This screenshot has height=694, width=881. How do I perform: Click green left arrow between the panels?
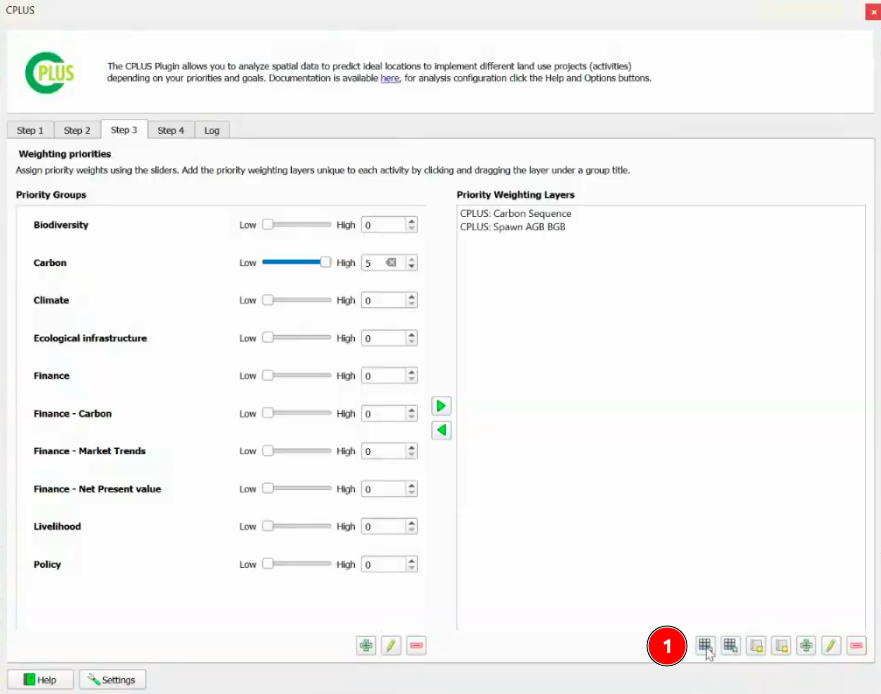pyautogui.click(x=441, y=431)
